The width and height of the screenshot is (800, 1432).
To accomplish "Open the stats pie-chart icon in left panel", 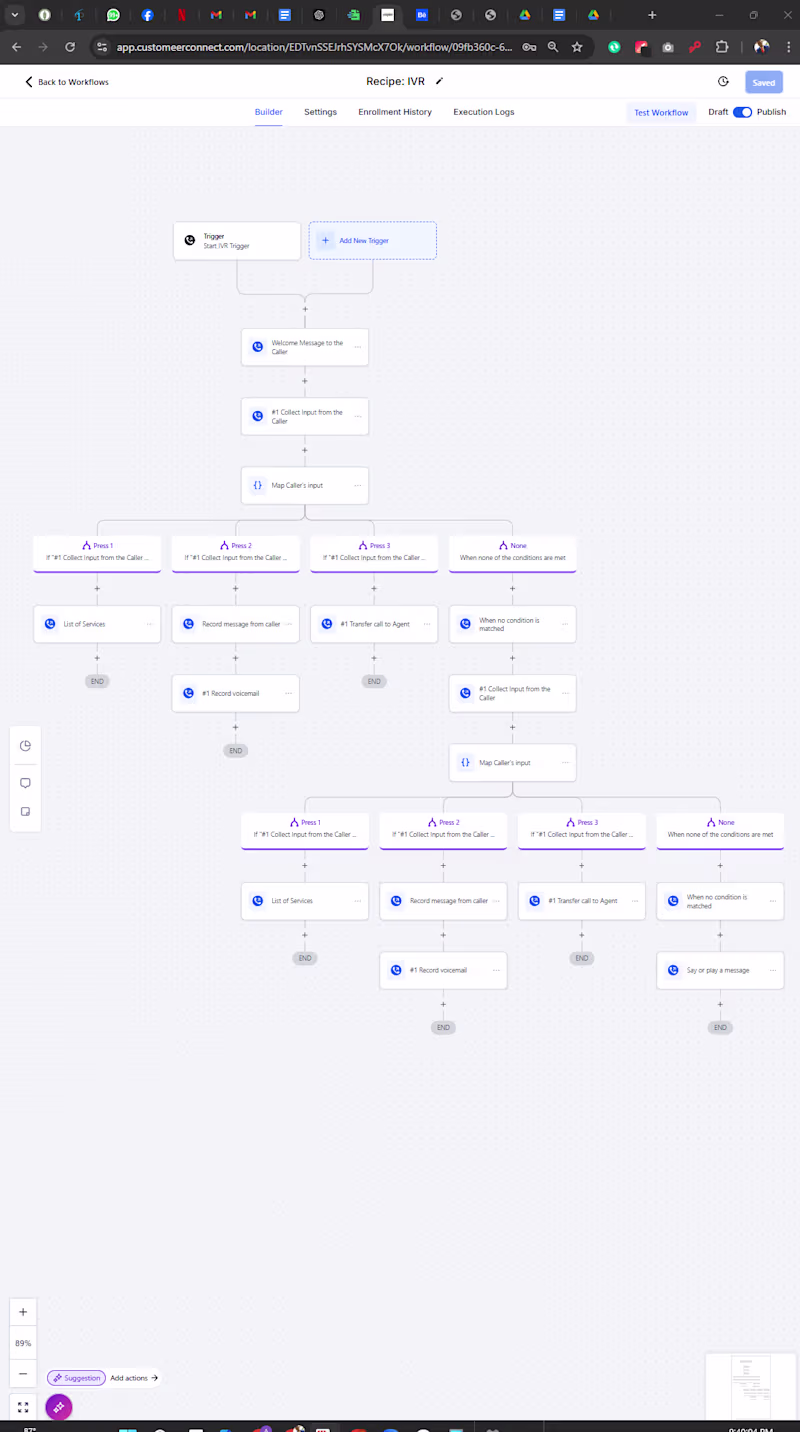I will [x=25, y=746].
